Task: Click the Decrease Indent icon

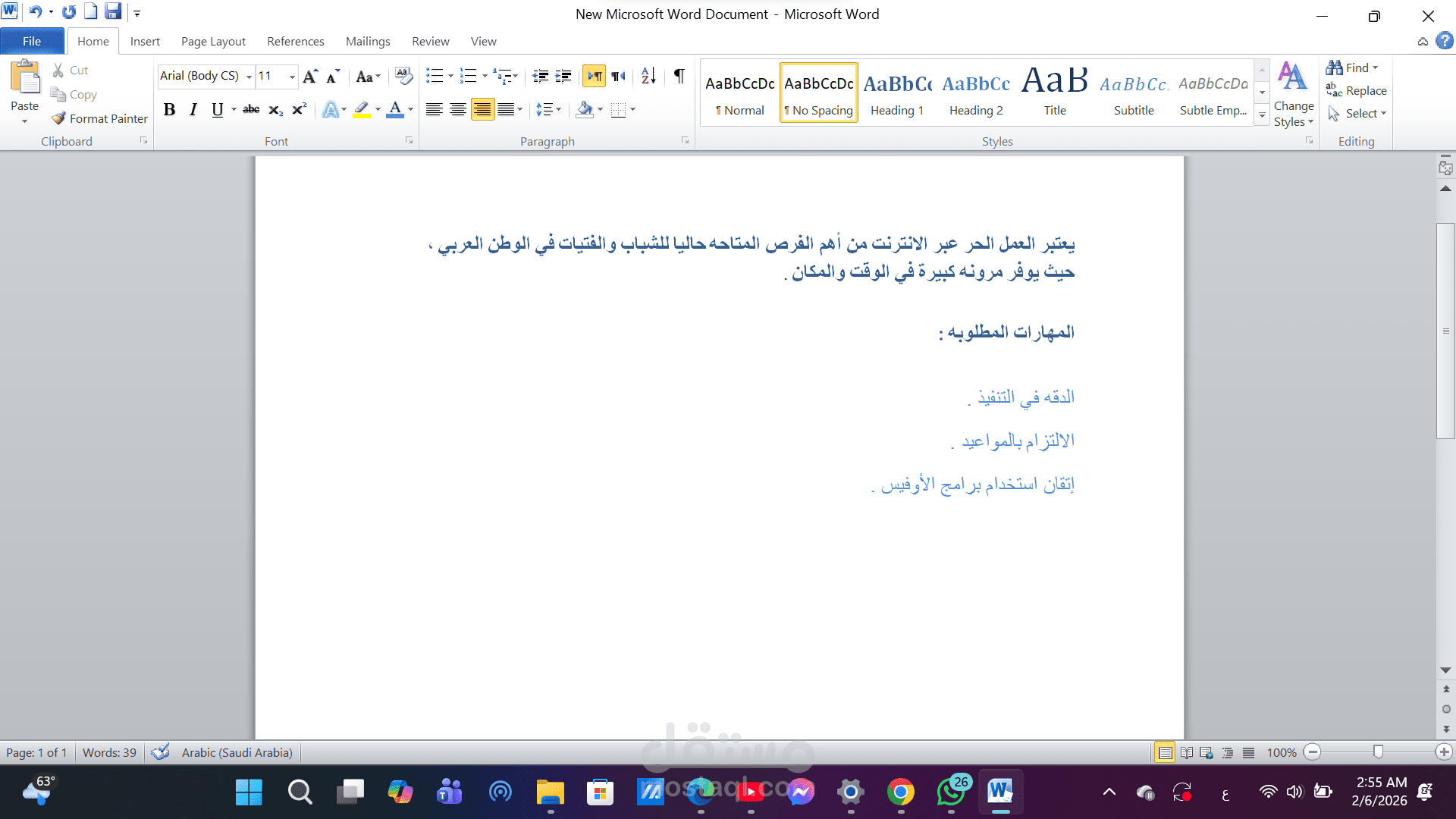Action: point(541,76)
